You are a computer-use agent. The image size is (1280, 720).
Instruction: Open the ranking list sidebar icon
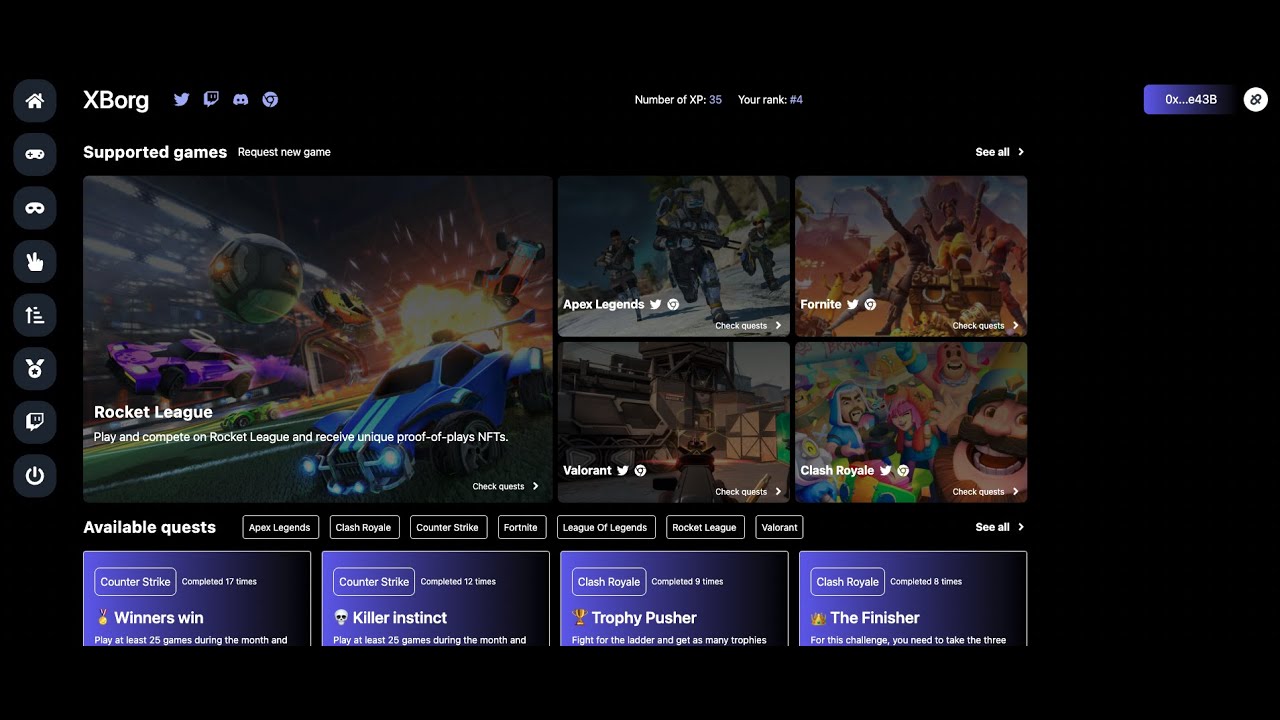(x=35, y=316)
